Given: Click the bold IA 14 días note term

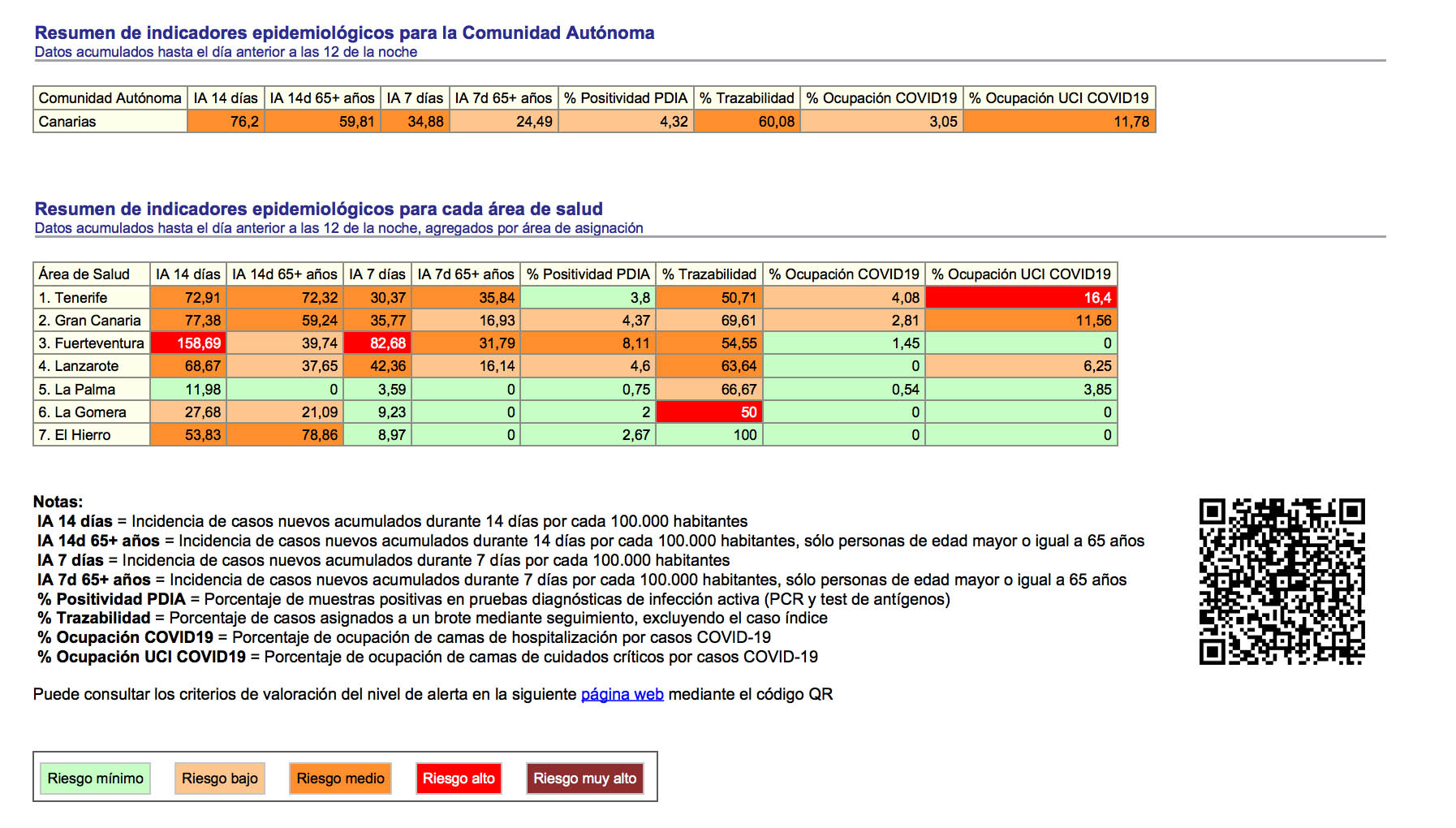Looking at the screenshot, I should (75, 521).
